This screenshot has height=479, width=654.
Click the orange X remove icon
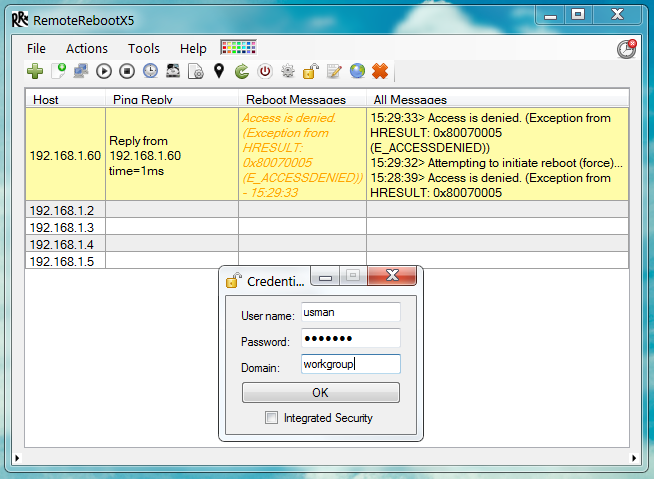380,71
